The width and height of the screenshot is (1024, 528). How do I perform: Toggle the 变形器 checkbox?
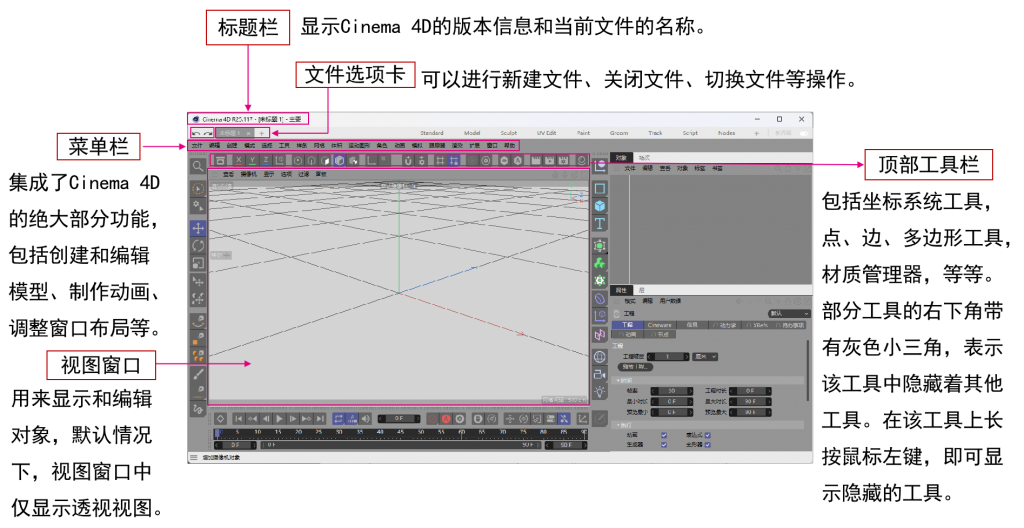[707, 445]
